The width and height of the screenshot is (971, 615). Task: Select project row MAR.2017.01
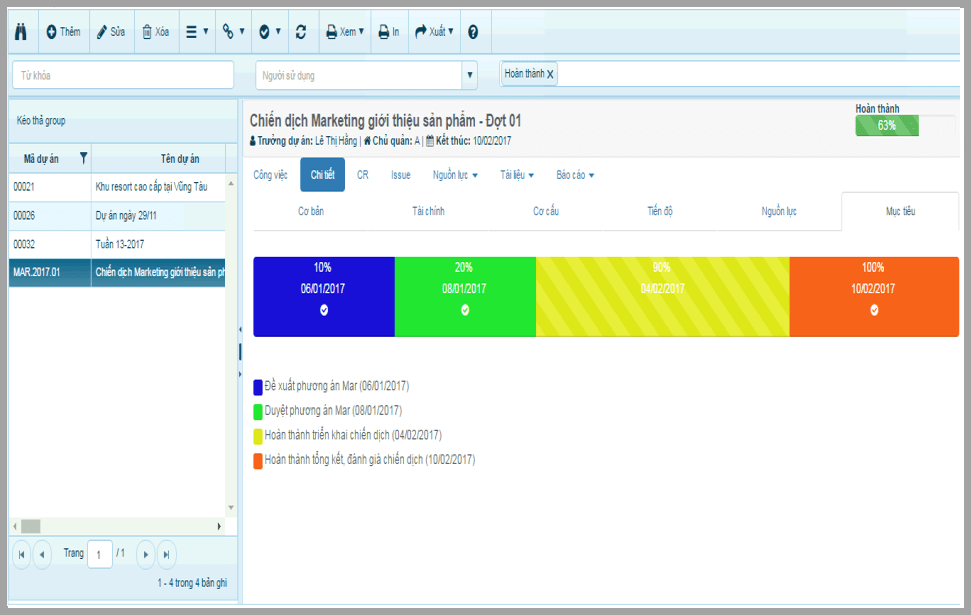(x=117, y=273)
